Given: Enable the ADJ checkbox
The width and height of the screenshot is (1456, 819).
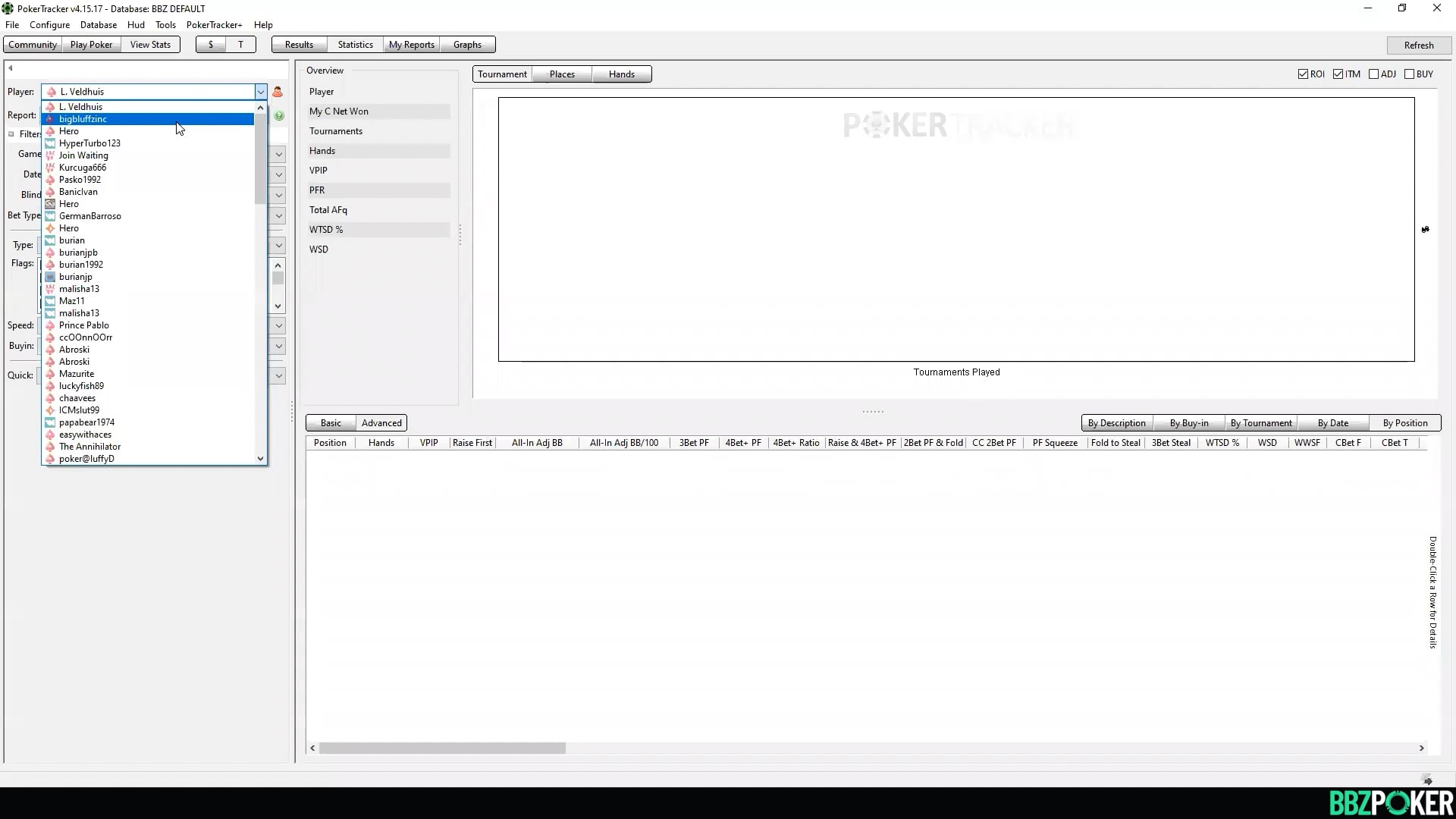Looking at the screenshot, I should [x=1373, y=74].
